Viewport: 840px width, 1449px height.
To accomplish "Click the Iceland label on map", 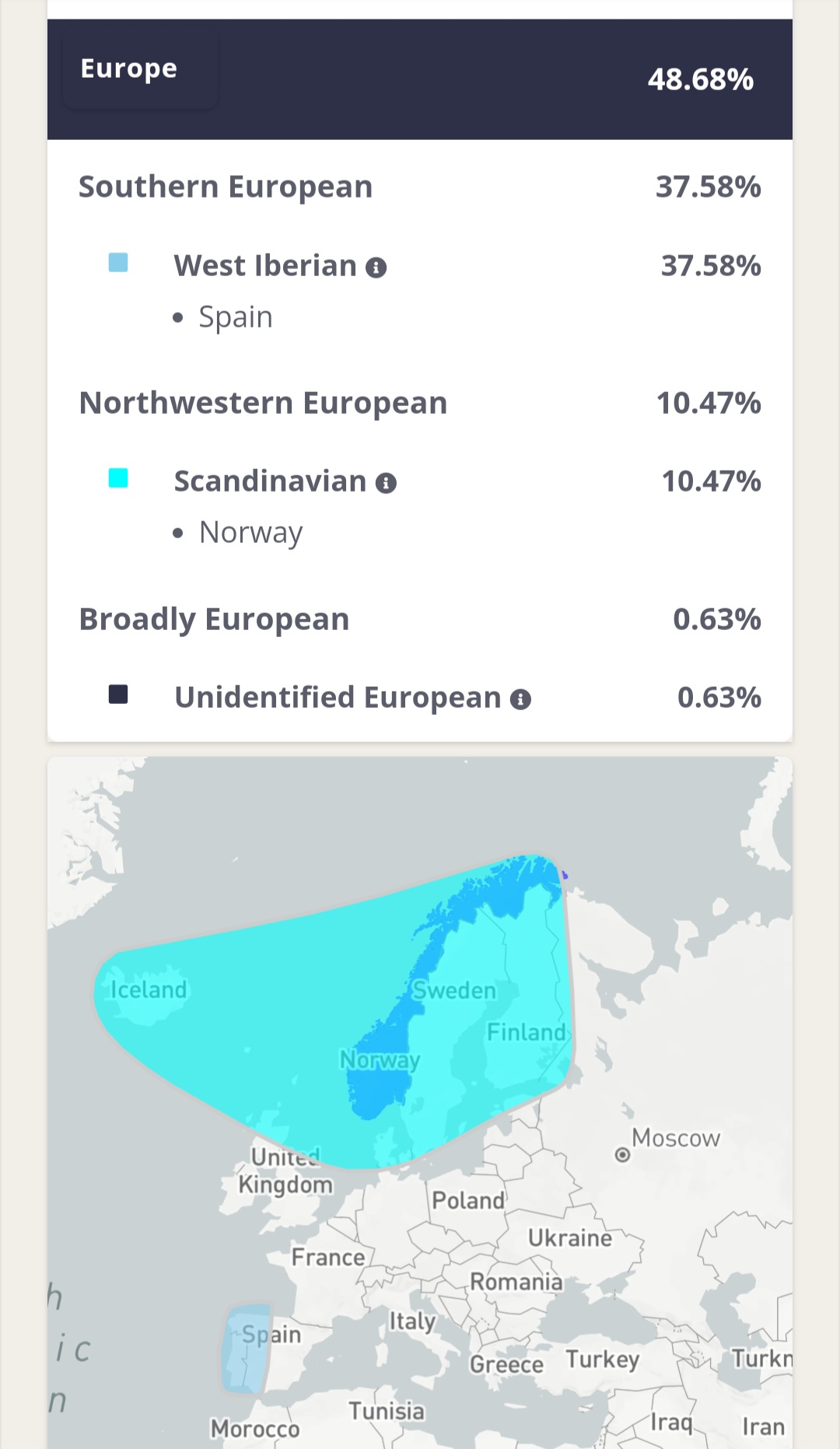I will (x=149, y=989).
